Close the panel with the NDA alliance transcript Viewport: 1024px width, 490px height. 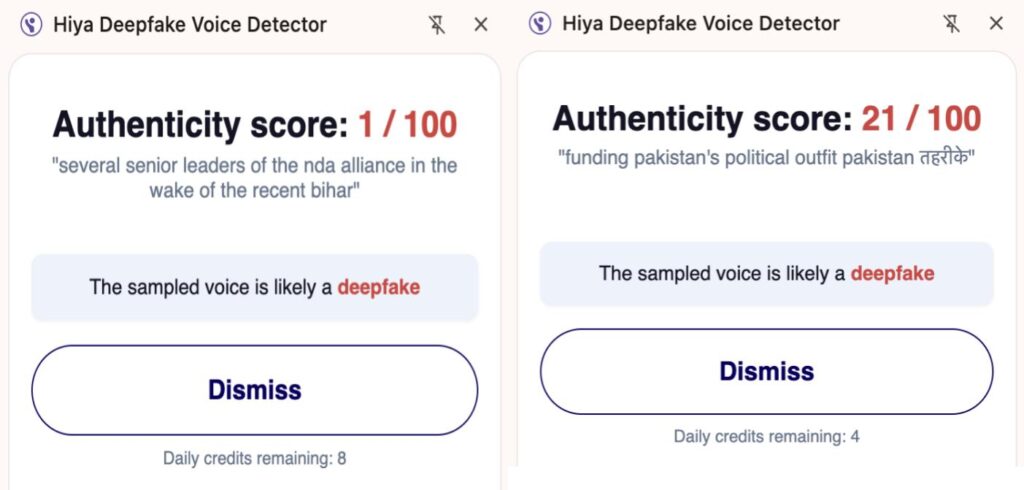(481, 24)
